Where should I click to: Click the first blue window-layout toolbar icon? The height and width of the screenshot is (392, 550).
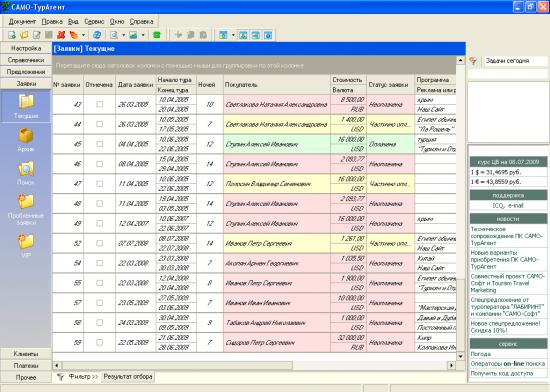[223, 35]
